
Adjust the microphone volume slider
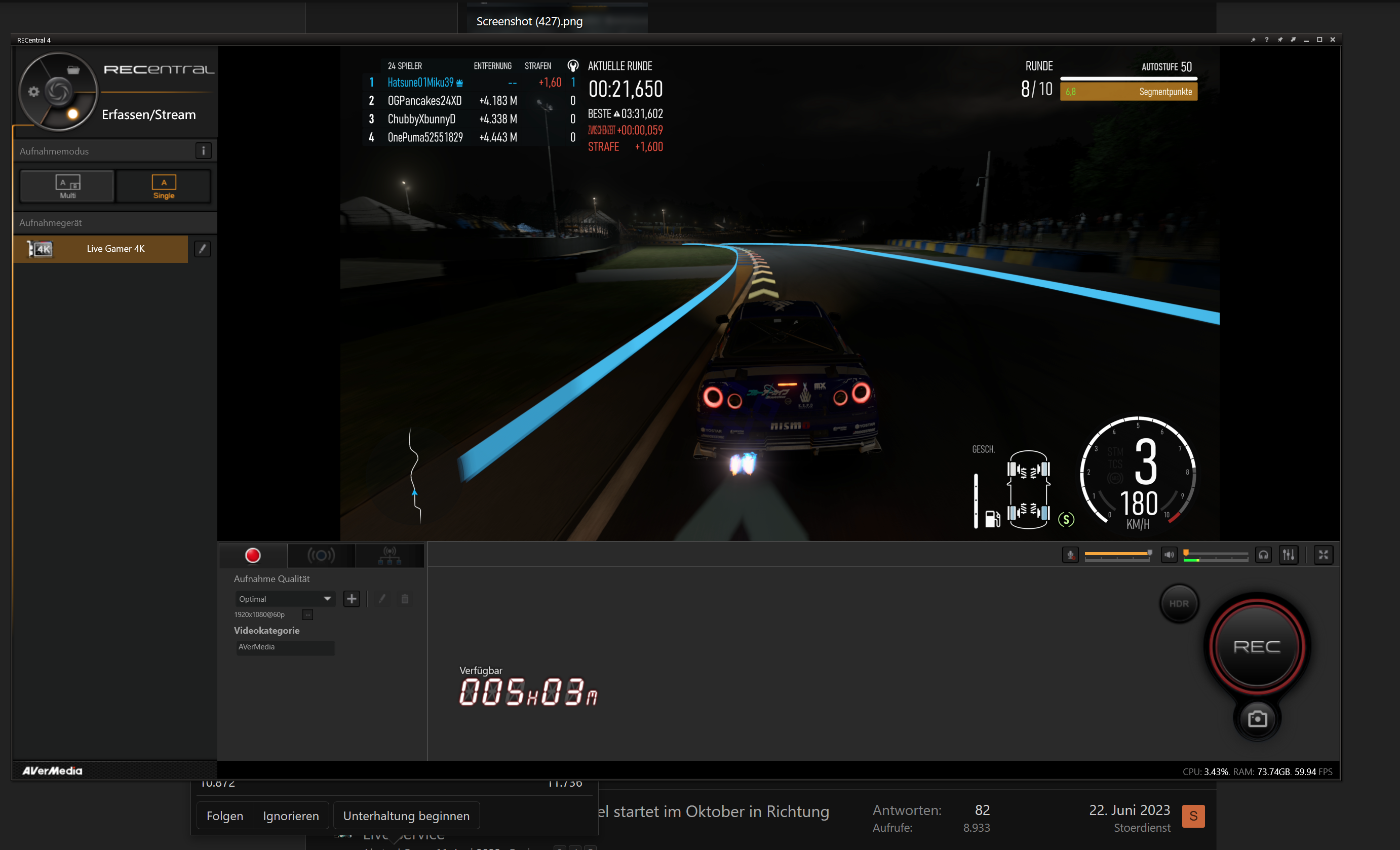1116,555
